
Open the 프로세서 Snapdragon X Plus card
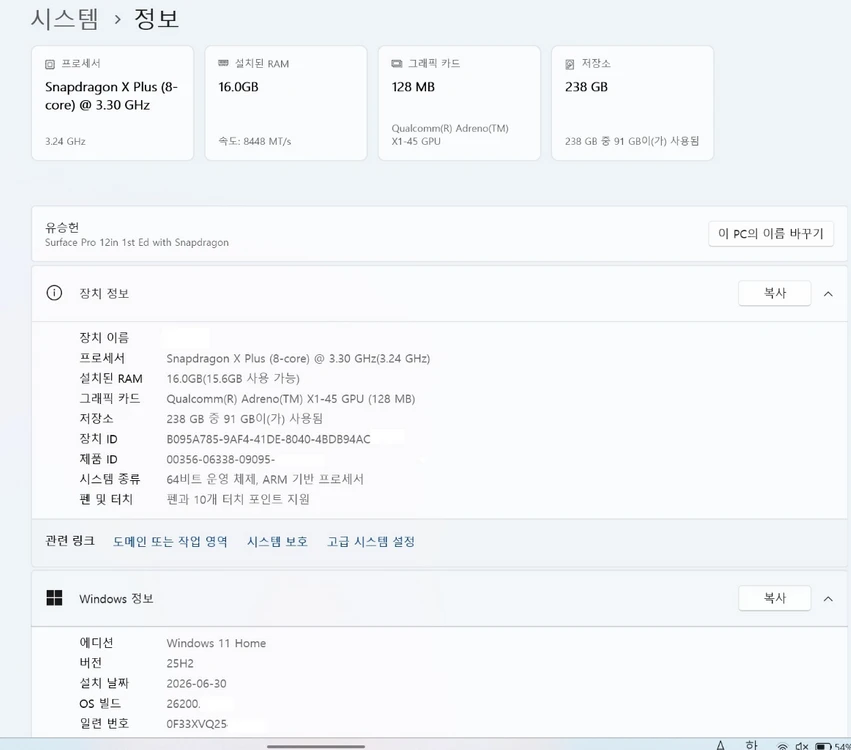pyautogui.click(x=112, y=103)
